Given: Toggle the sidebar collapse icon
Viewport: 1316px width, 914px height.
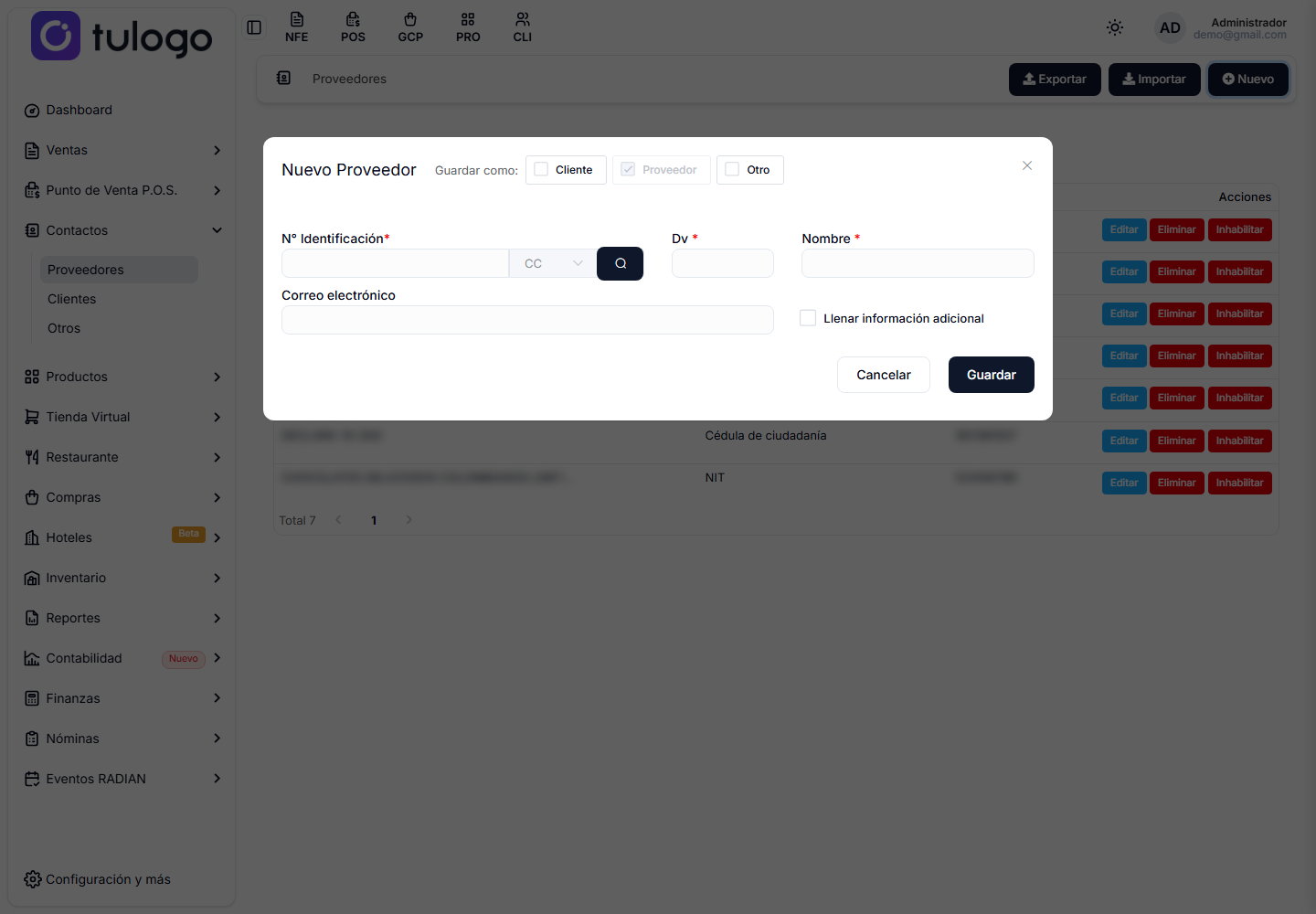Looking at the screenshot, I should (254, 27).
